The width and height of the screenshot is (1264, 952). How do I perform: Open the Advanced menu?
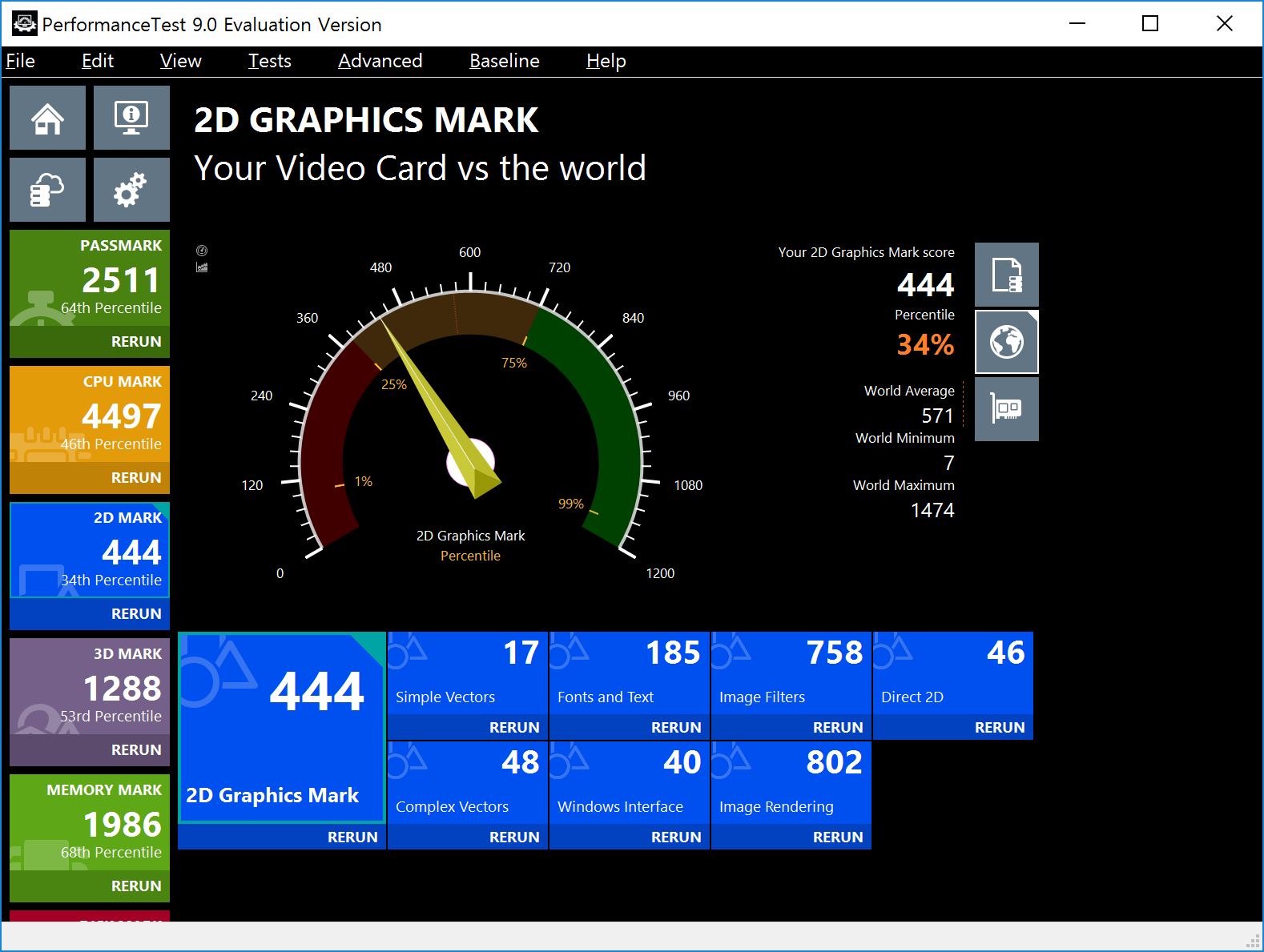coord(380,61)
